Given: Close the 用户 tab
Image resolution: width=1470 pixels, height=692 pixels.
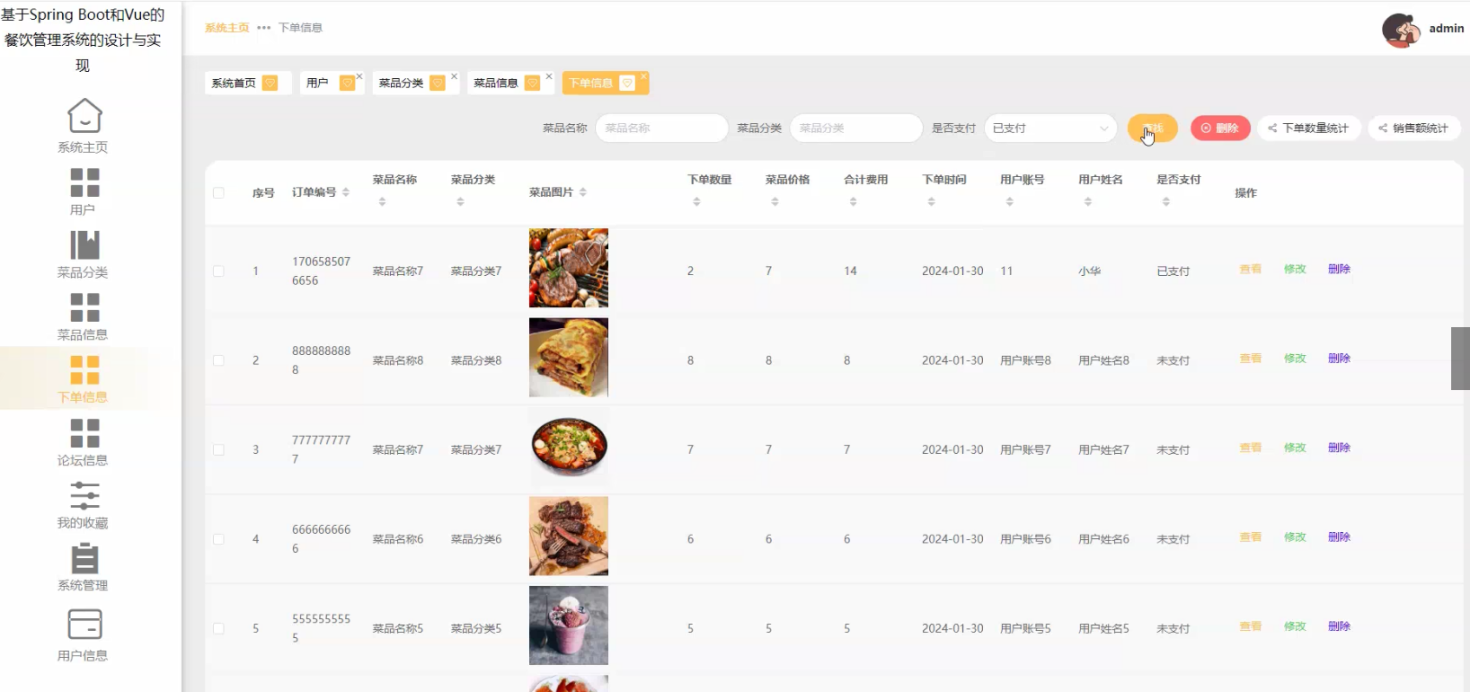Looking at the screenshot, I should [360, 76].
